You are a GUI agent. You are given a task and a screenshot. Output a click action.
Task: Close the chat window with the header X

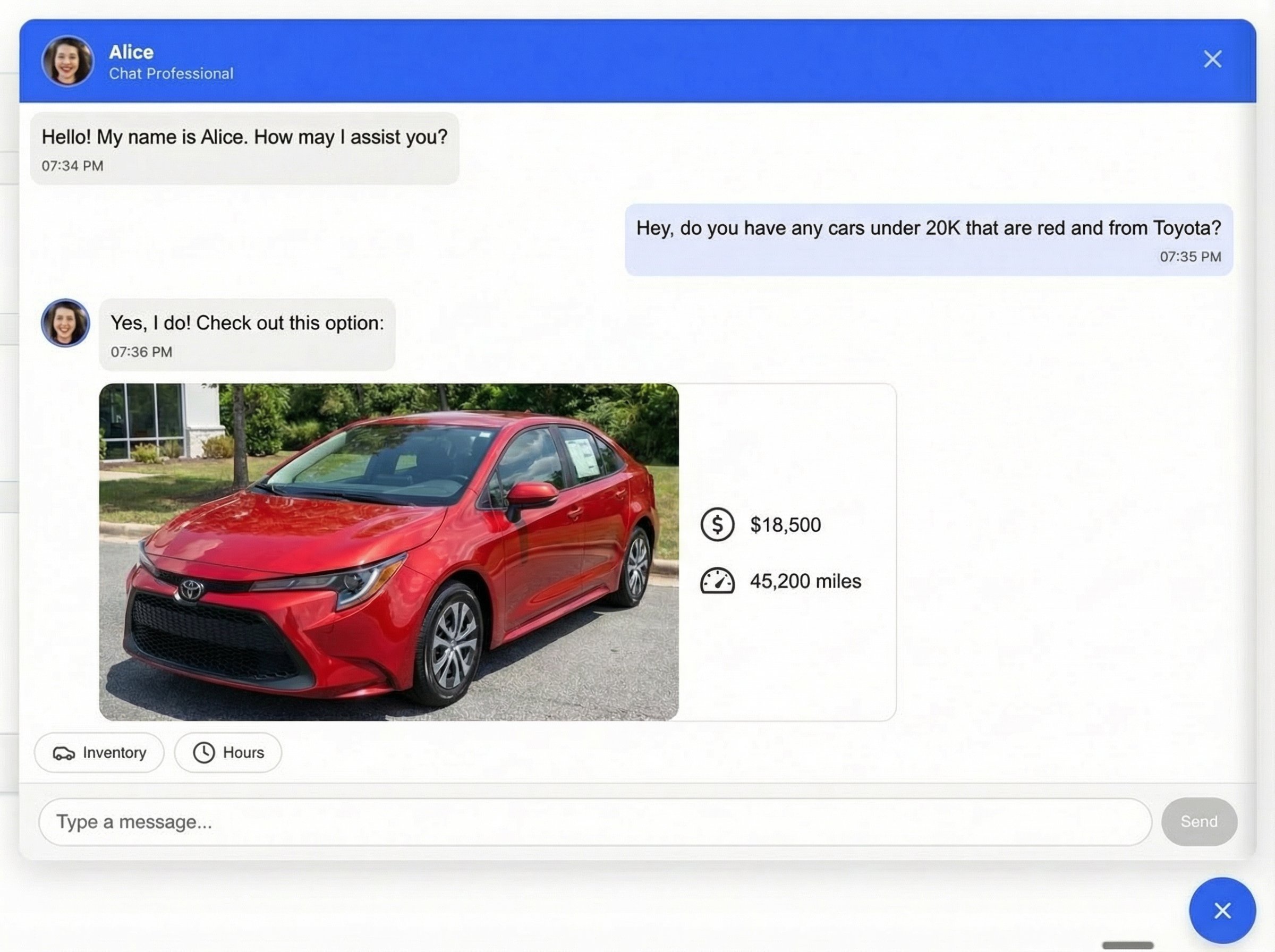click(1212, 59)
